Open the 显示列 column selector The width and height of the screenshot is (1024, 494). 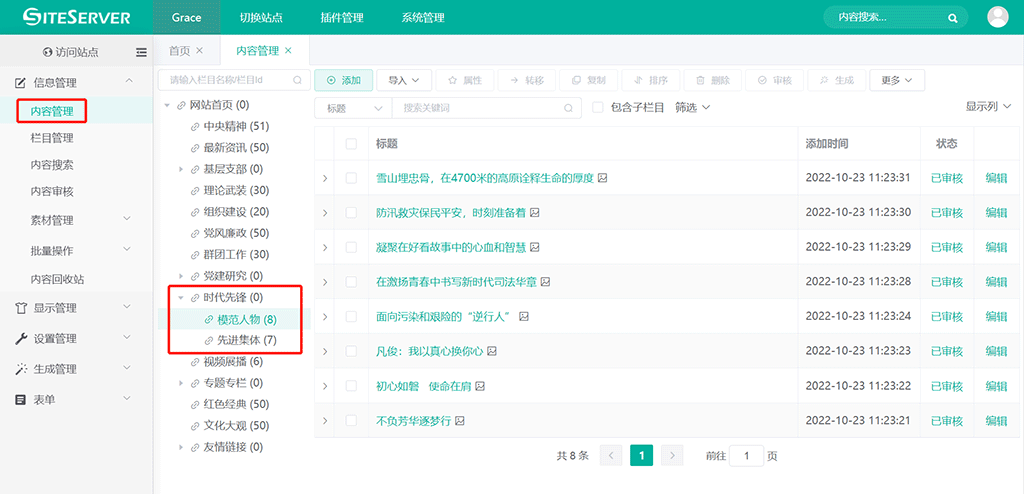(988, 107)
